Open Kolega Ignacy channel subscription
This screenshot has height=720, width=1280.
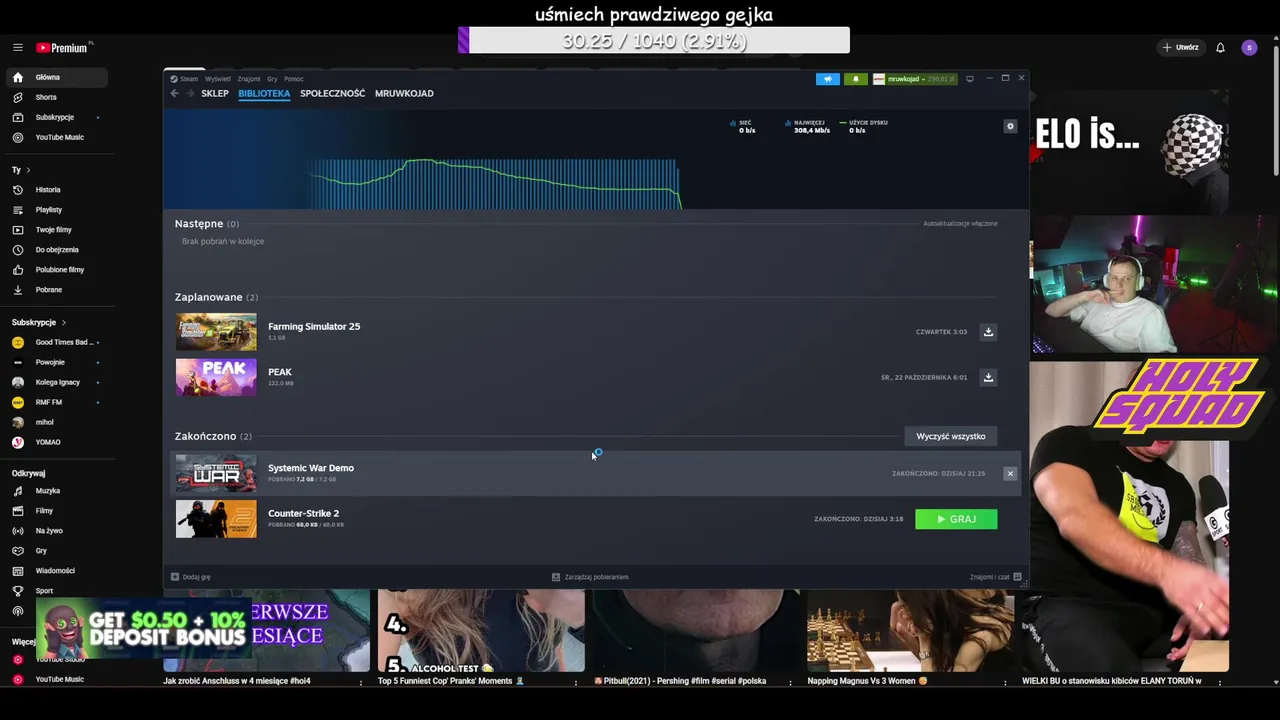(56, 382)
